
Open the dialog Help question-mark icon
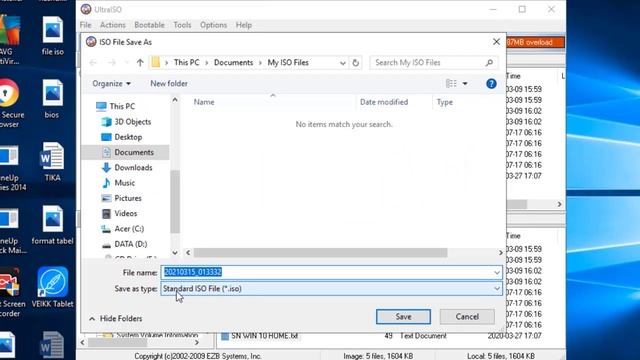(x=491, y=84)
